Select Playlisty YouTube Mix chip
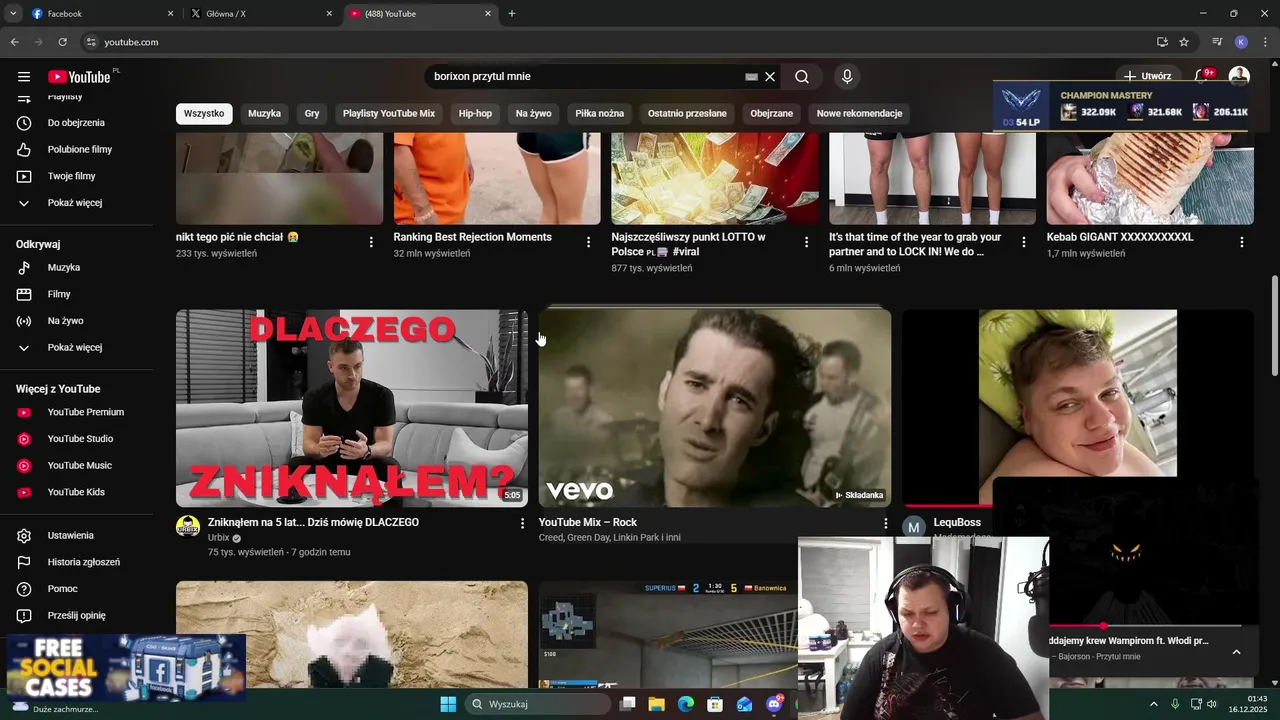1280x720 pixels. pos(389,113)
